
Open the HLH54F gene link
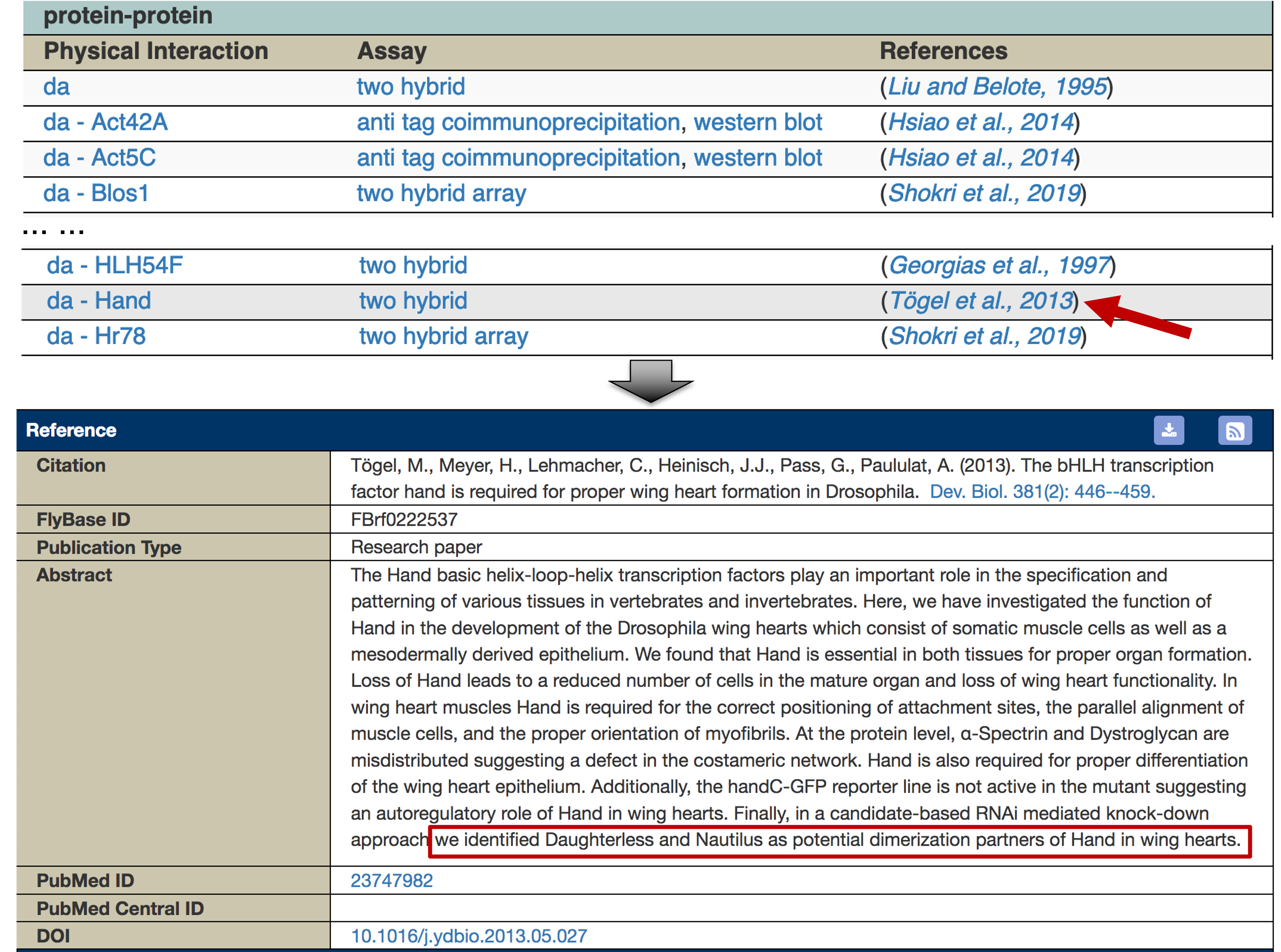point(139,266)
